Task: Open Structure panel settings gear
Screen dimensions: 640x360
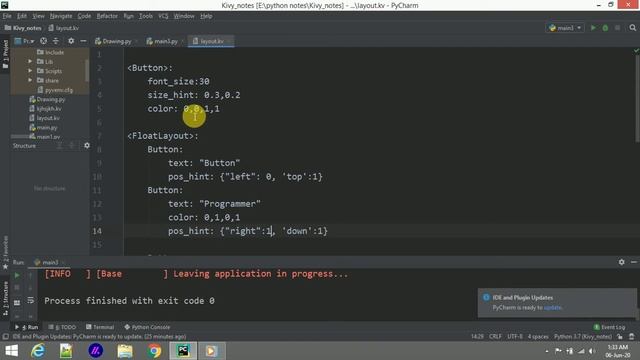Action: tap(87, 145)
